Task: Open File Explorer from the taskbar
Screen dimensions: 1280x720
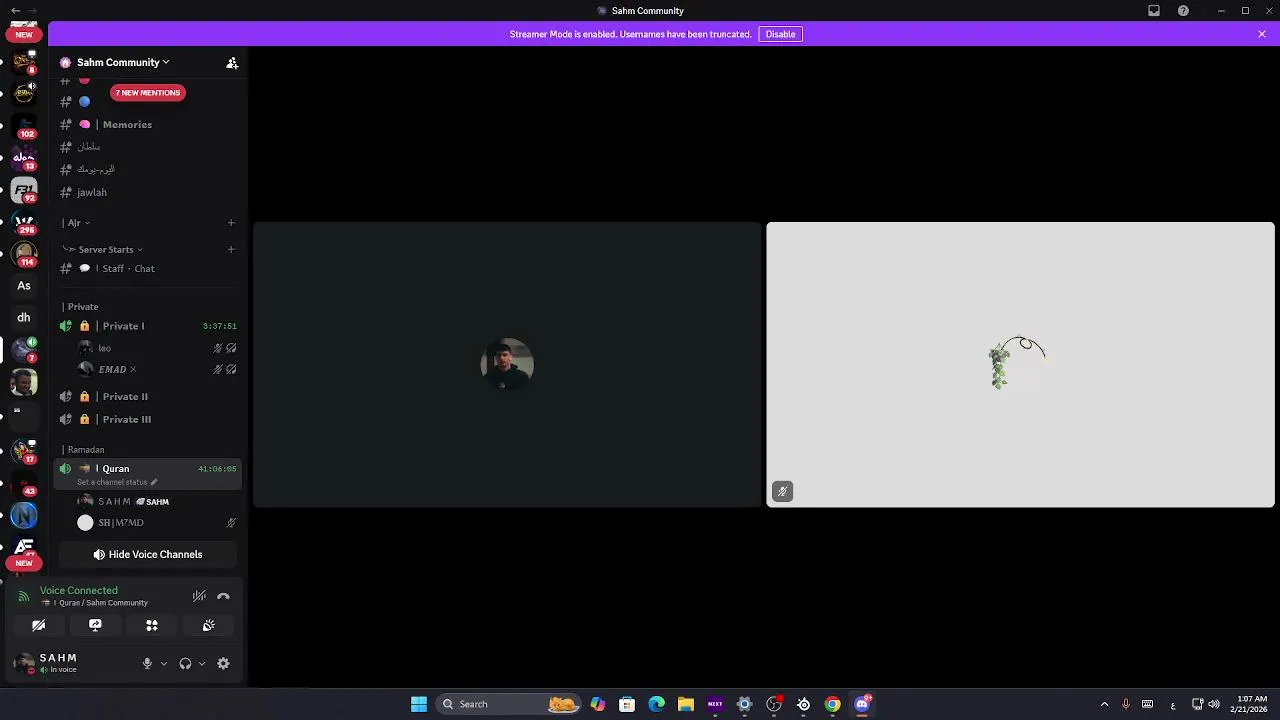Action: click(686, 704)
